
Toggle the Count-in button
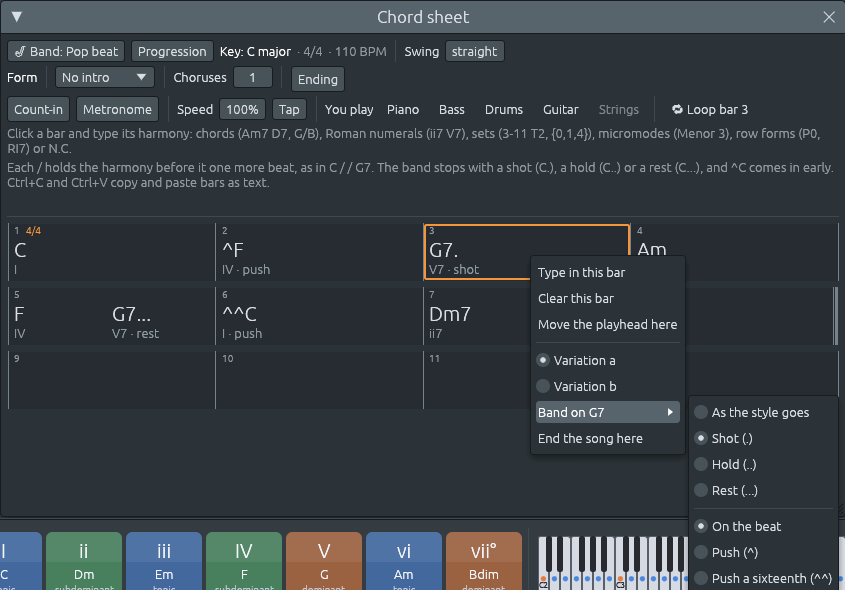38,109
